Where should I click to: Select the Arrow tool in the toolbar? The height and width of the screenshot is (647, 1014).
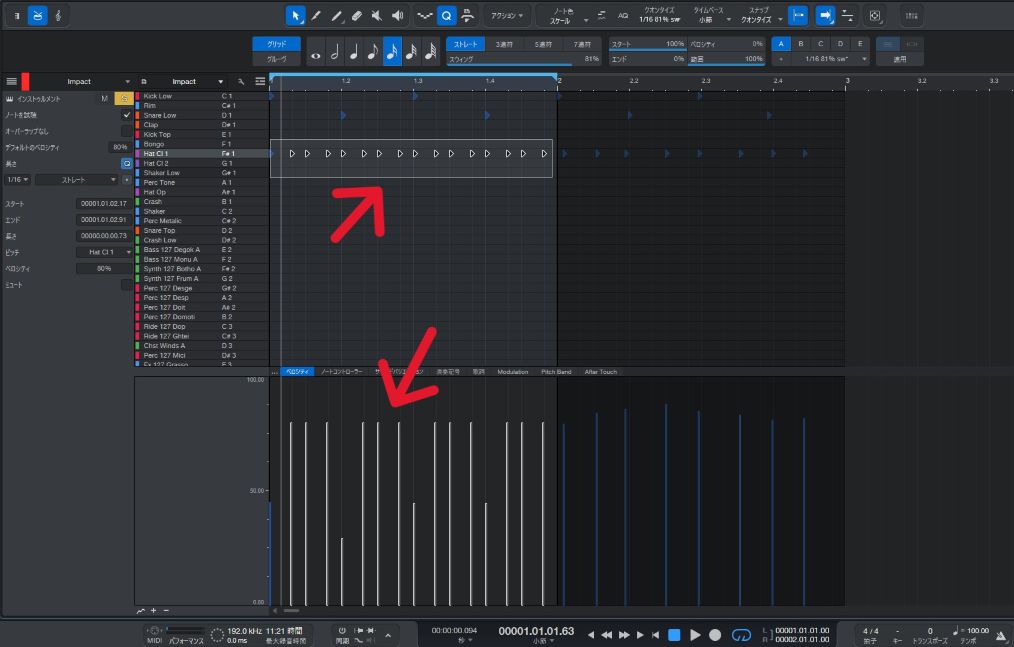click(295, 16)
